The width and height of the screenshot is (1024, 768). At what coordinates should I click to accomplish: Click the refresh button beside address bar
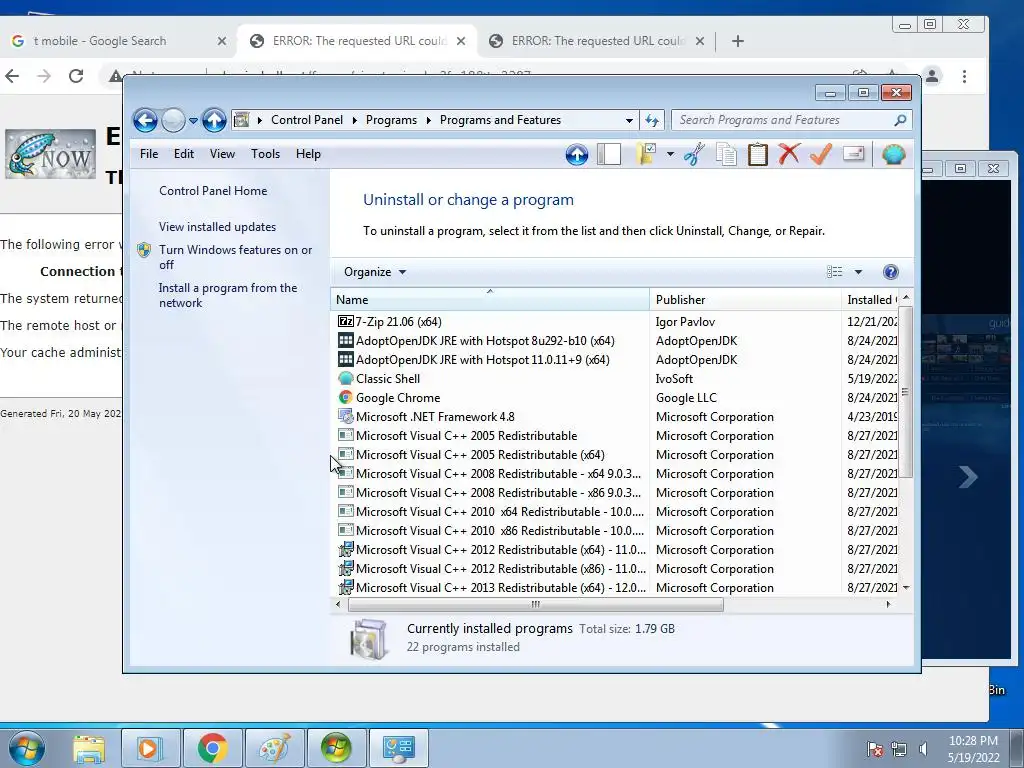tap(652, 120)
